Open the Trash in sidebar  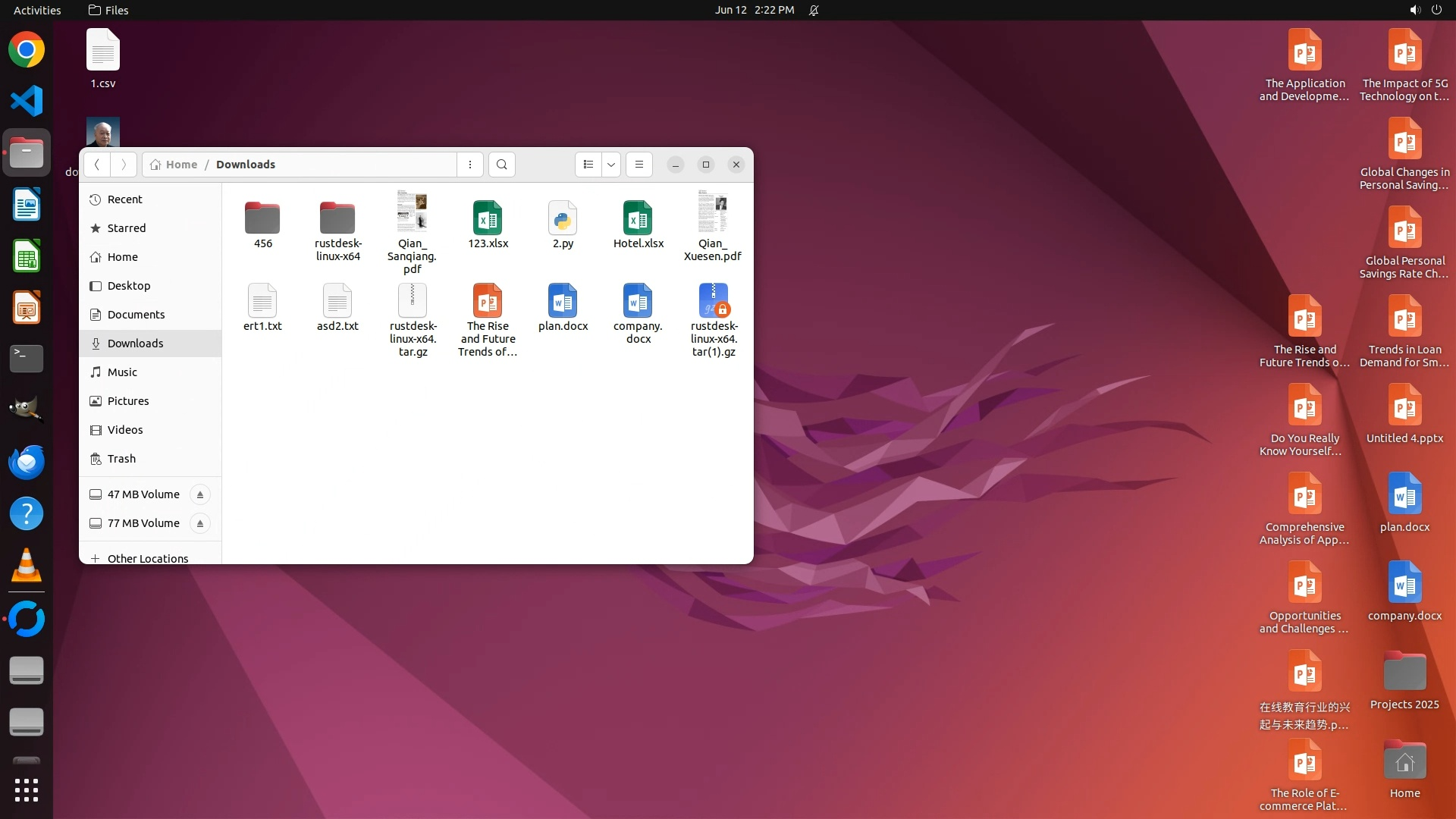tap(121, 459)
